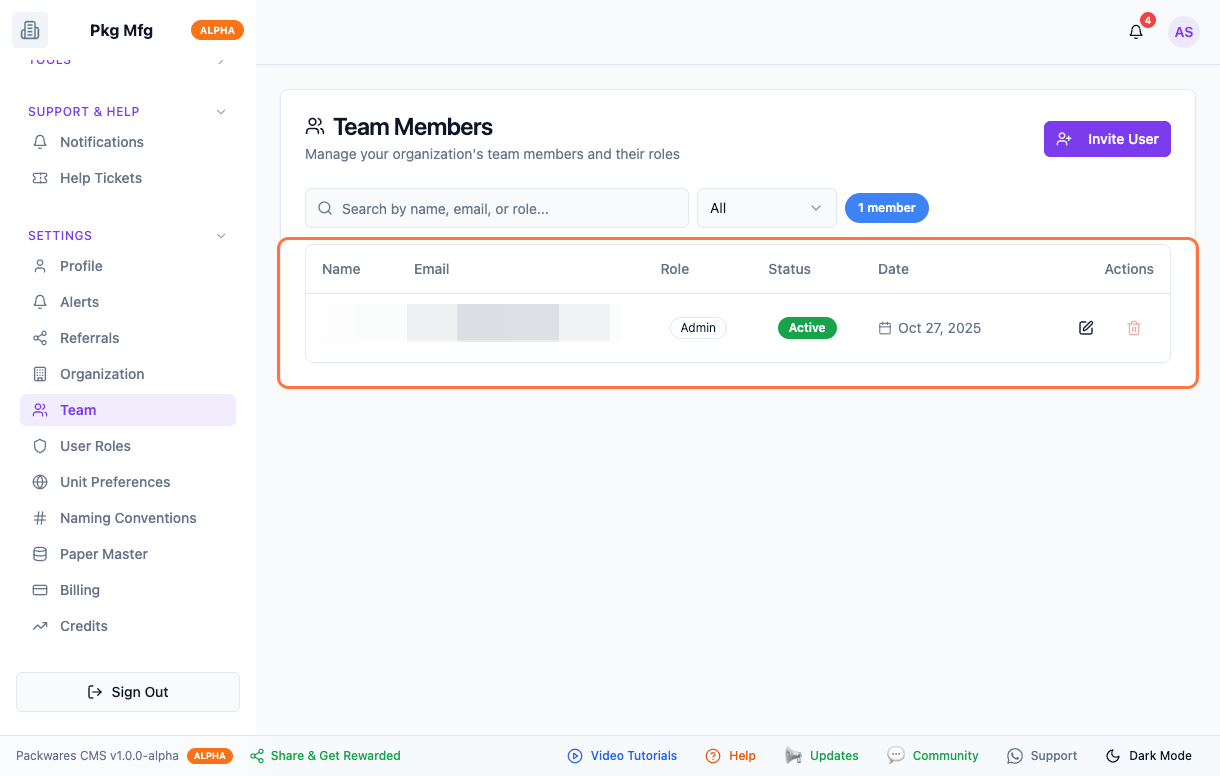Open the All filter dropdown
The height and width of the screenshot is (776, 1220).
coord(766,208)
